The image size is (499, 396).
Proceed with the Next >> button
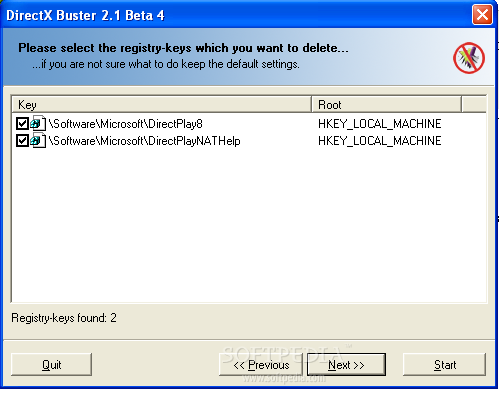(x=346, y=365)
